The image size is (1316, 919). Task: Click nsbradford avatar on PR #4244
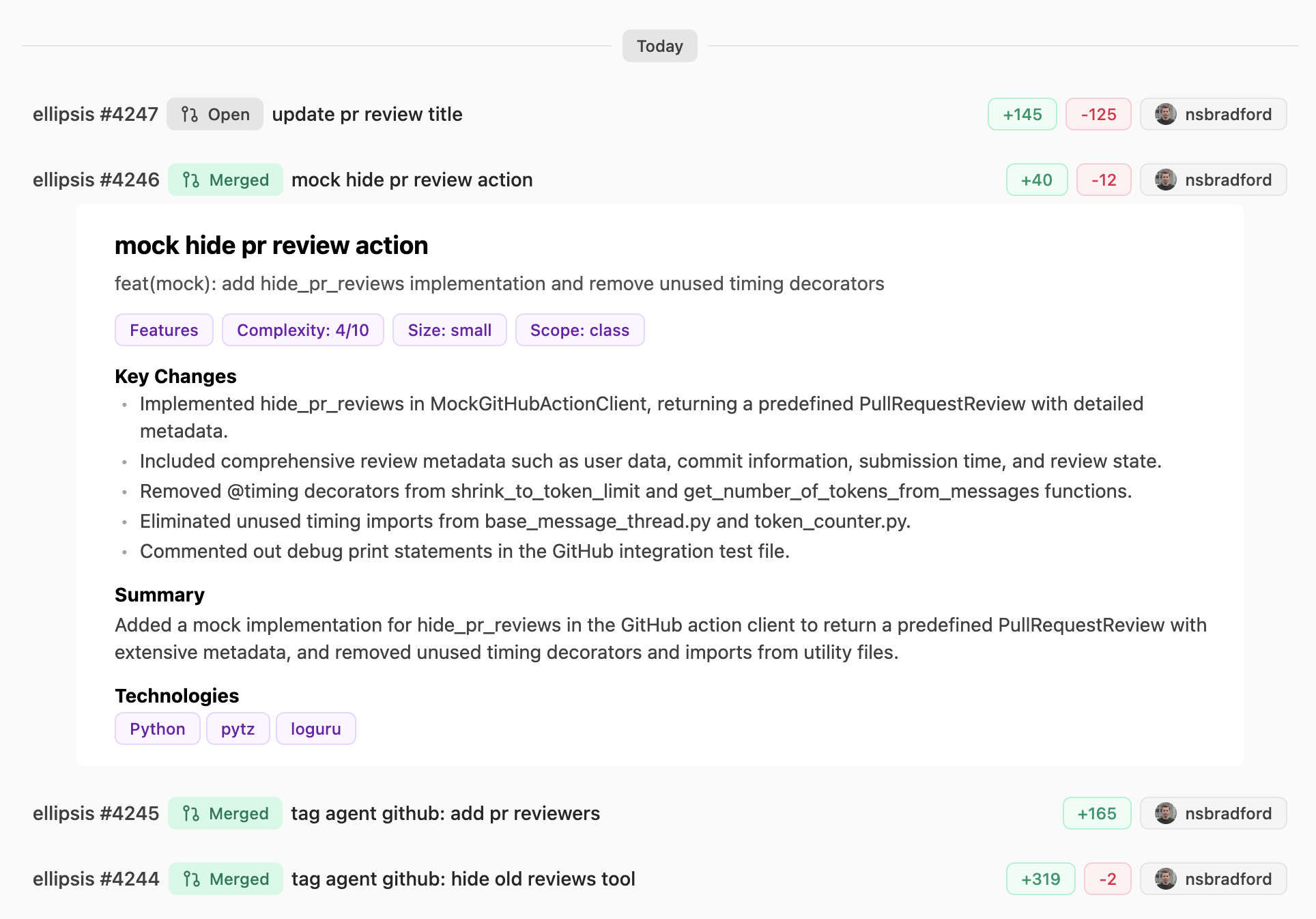[1165, 879]
